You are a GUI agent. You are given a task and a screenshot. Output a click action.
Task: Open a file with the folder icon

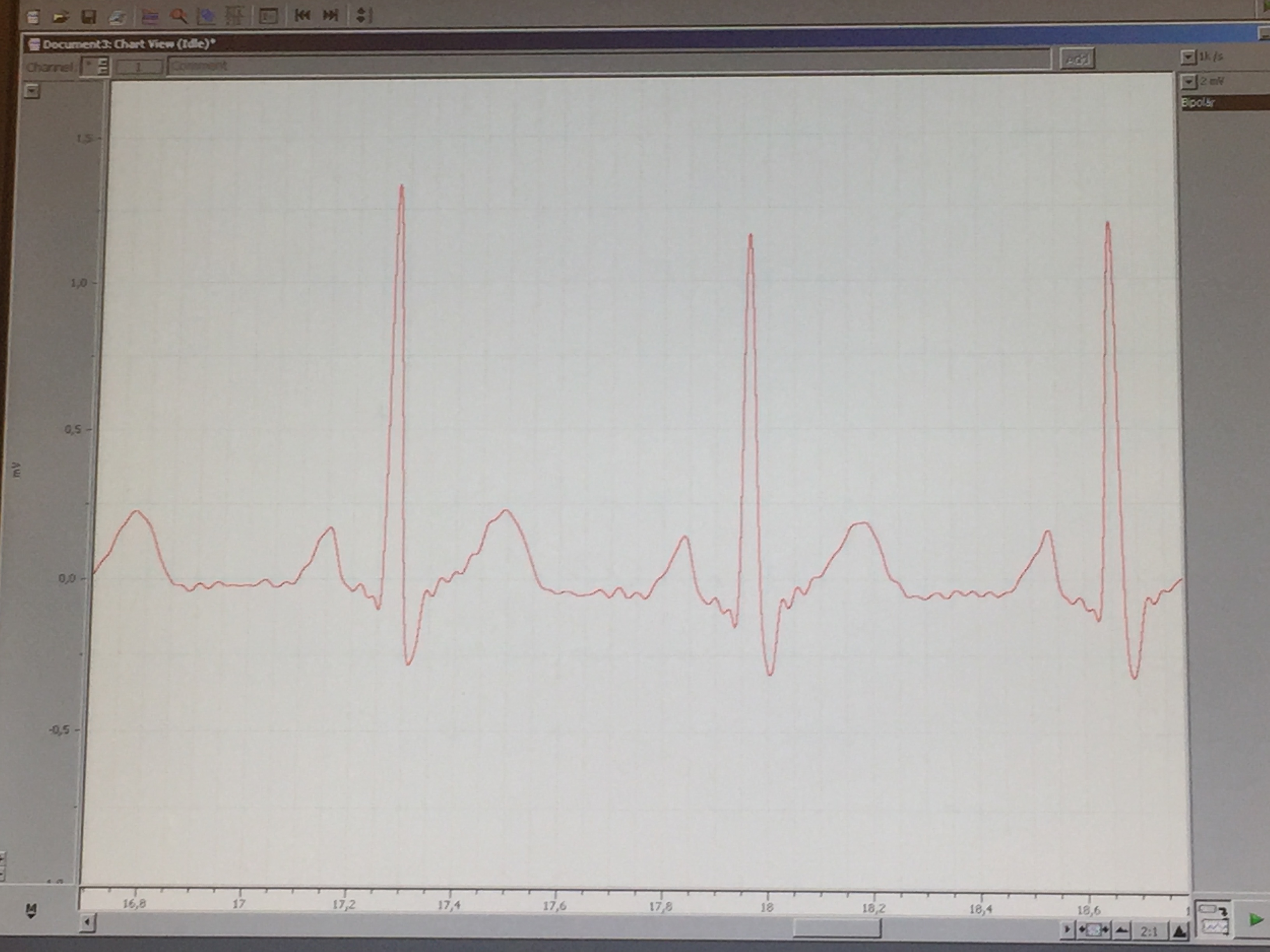tap(61, 17)
